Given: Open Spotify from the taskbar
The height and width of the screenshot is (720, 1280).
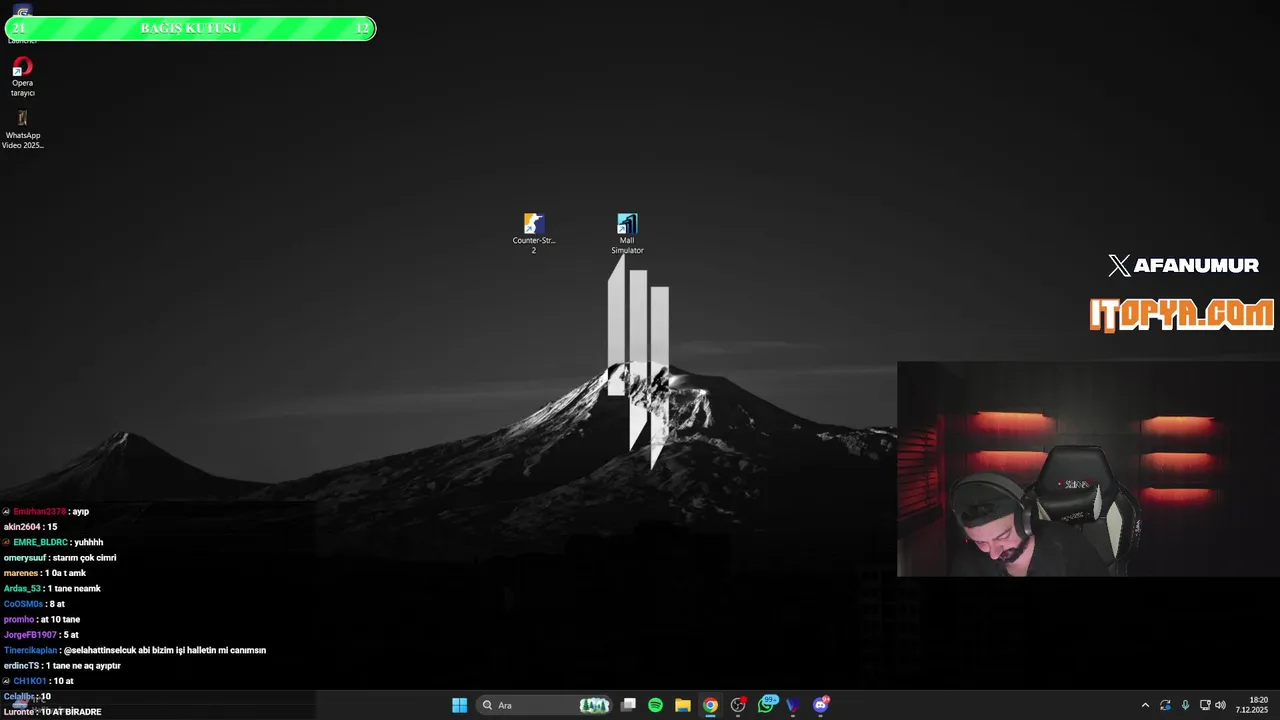Looking at the screenshot, I should (655, 705).
